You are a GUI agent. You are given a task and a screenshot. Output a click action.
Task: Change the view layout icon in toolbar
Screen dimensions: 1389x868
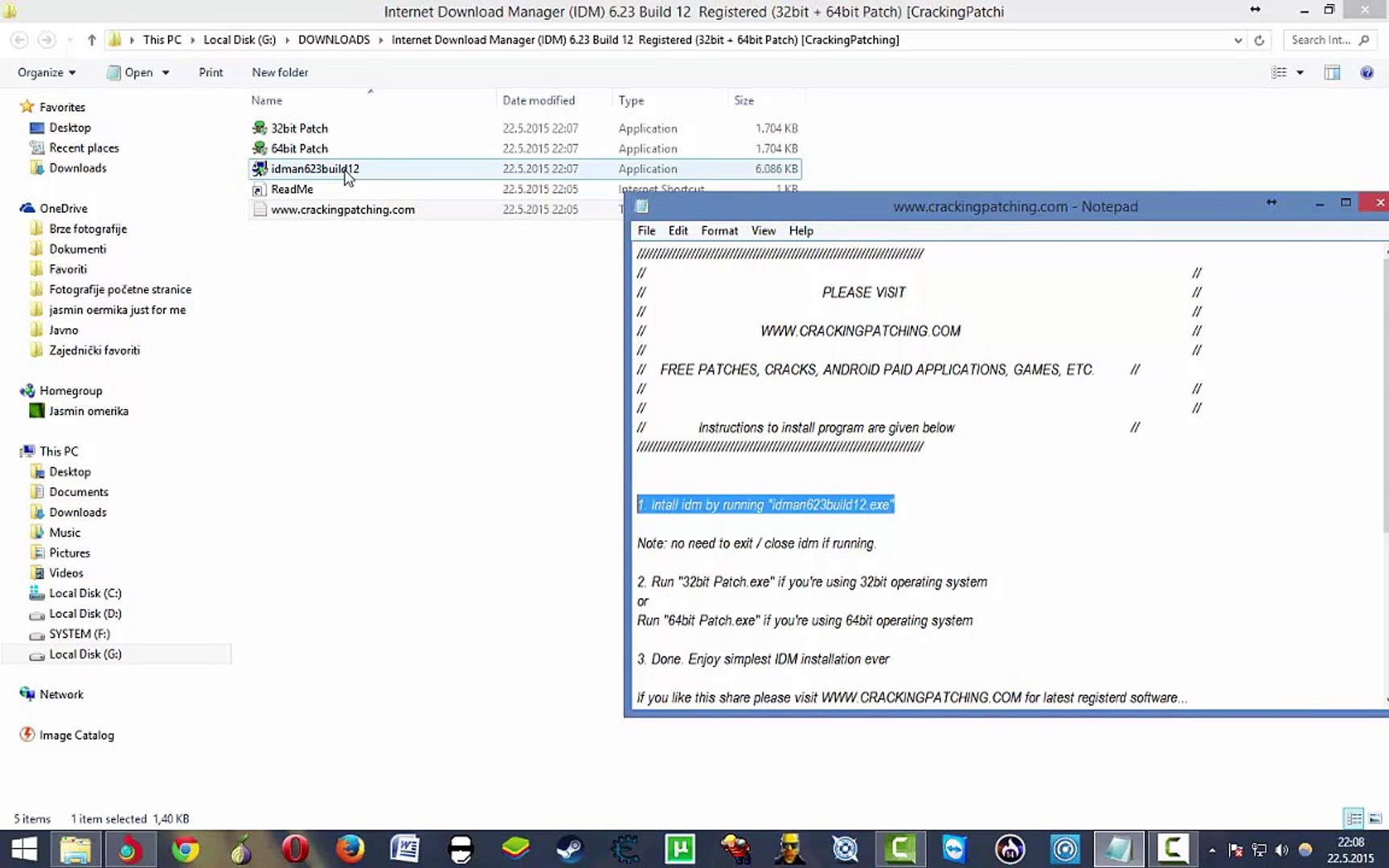pos(1279,72)
